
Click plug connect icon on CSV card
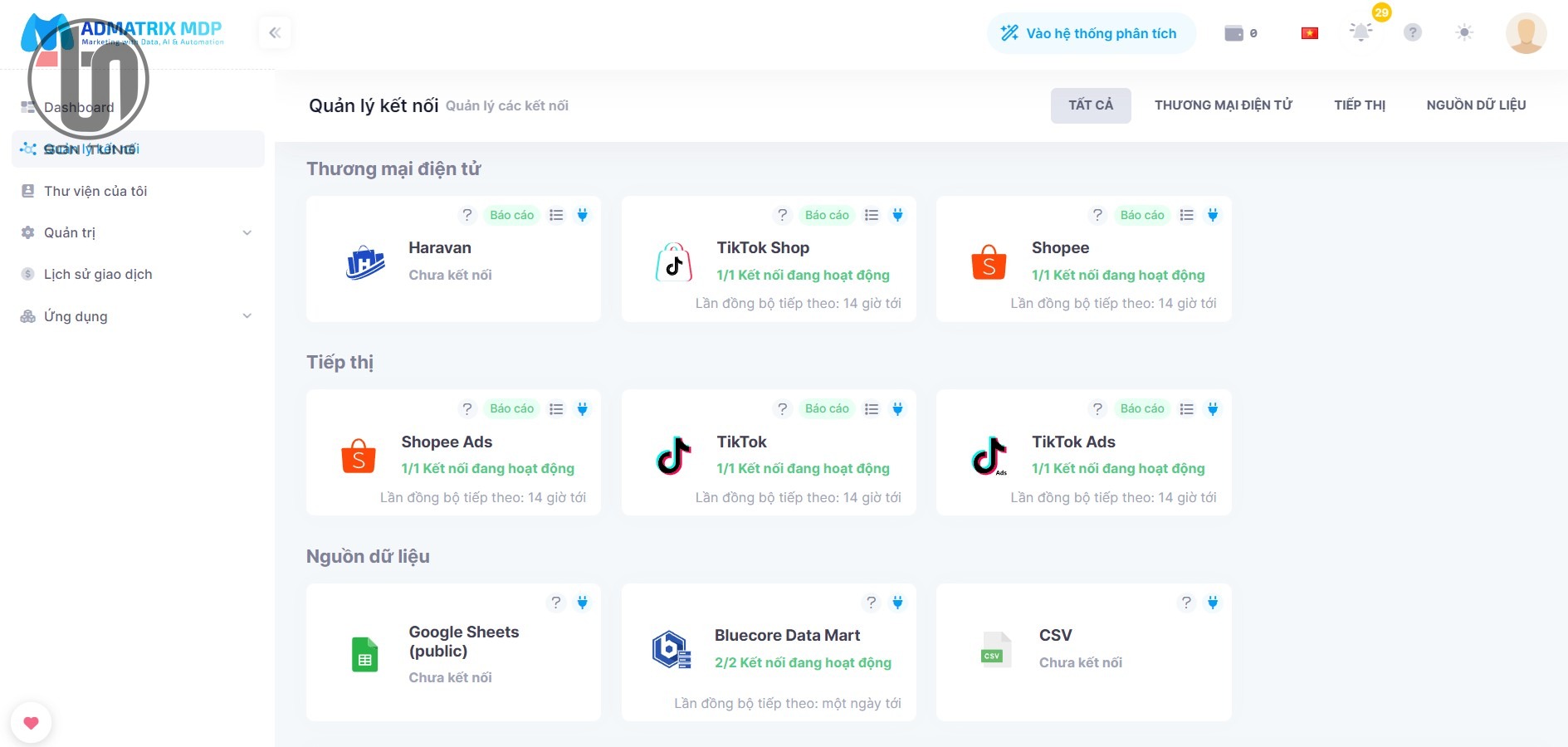pos(1213,603)
